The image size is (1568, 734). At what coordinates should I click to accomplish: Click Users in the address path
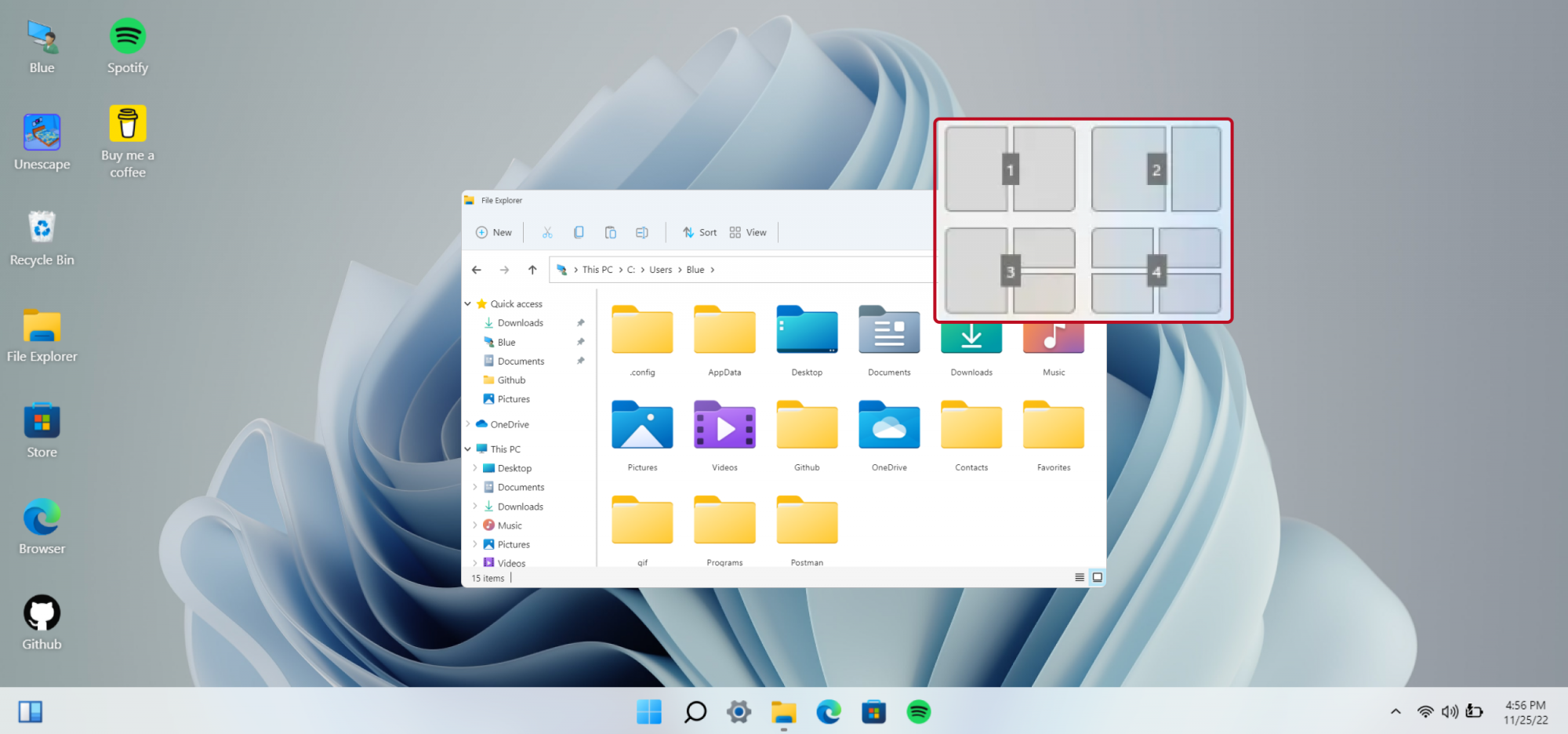click(660, 270)
